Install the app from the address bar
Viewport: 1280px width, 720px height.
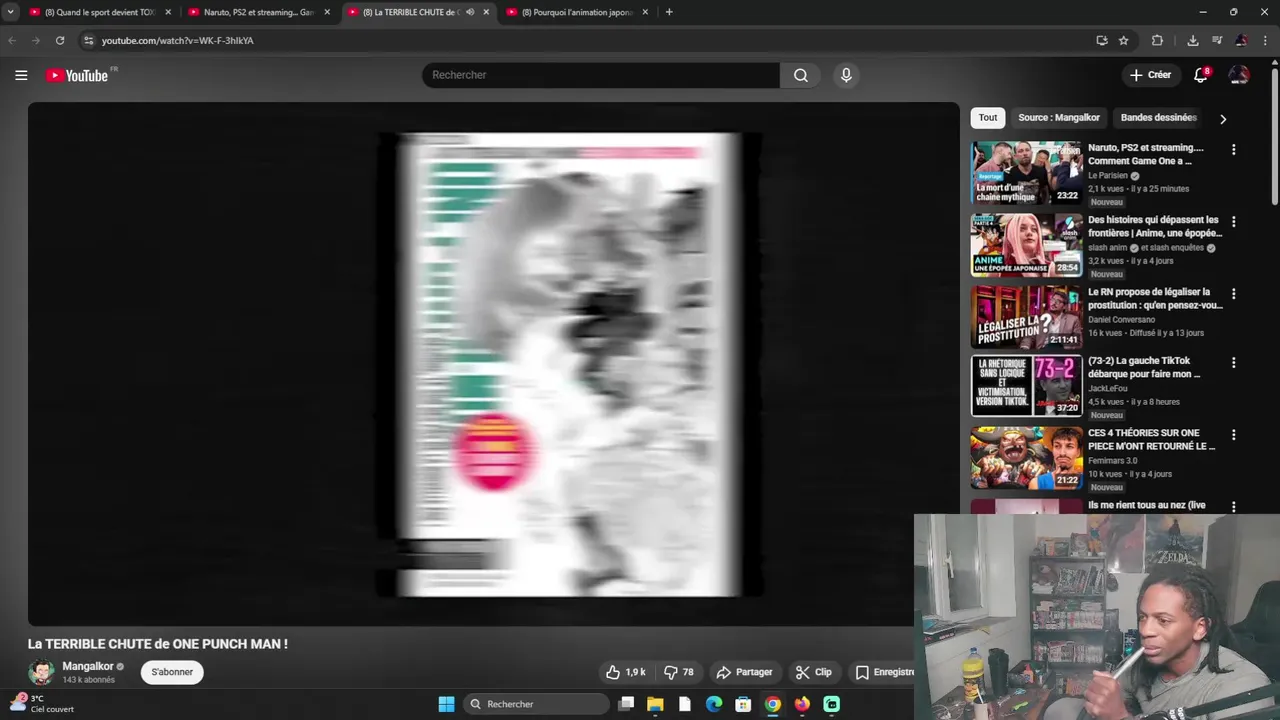1101,40
